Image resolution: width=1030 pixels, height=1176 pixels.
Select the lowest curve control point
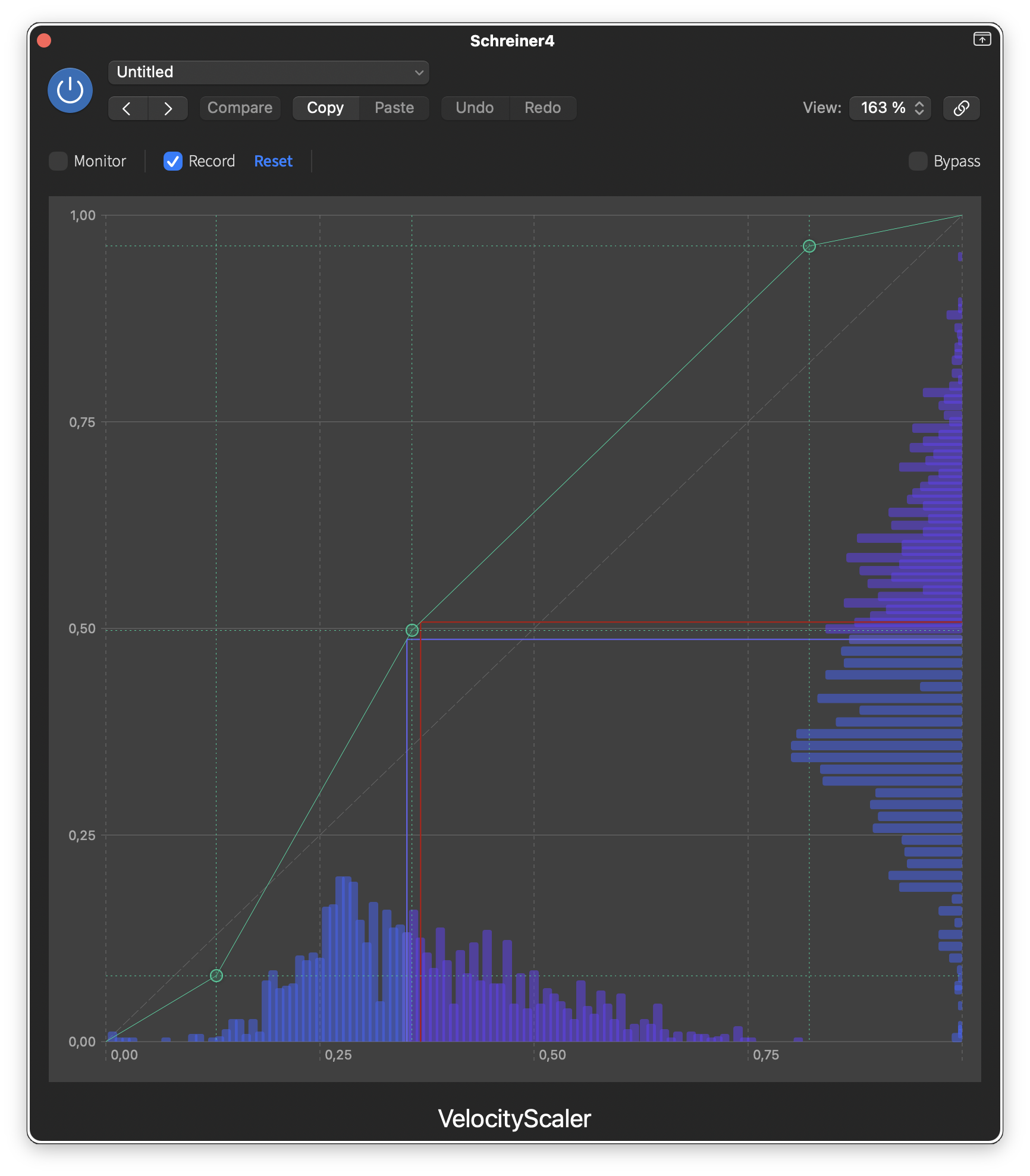[216, 976]
